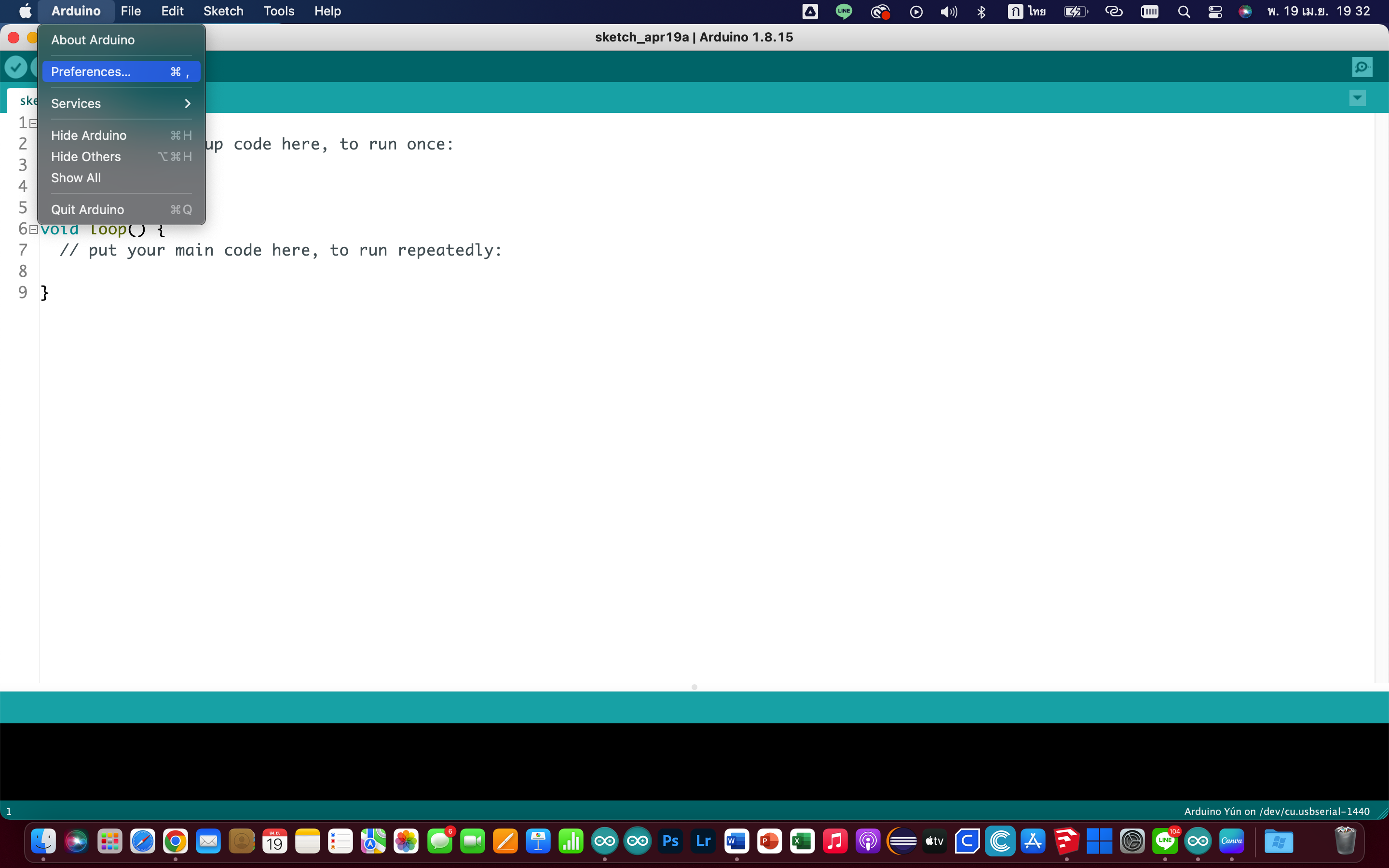Open the Help menu

[328, 11]
